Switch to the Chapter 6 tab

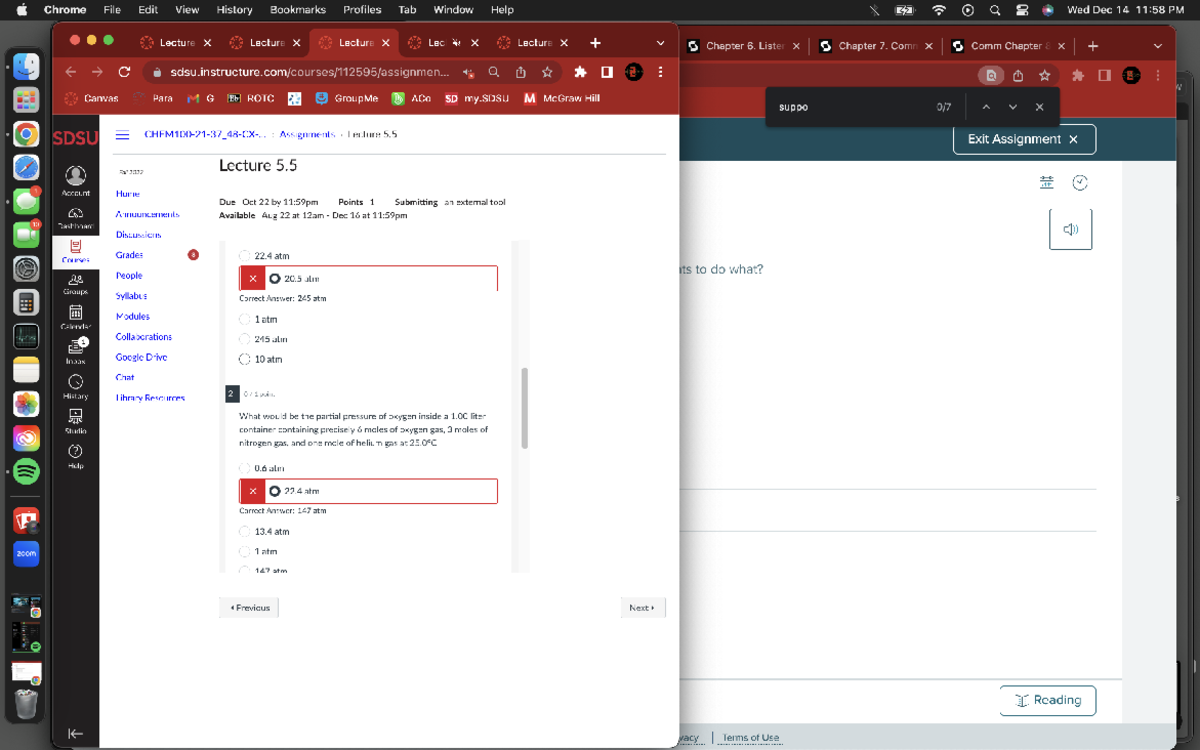point(744,46)
